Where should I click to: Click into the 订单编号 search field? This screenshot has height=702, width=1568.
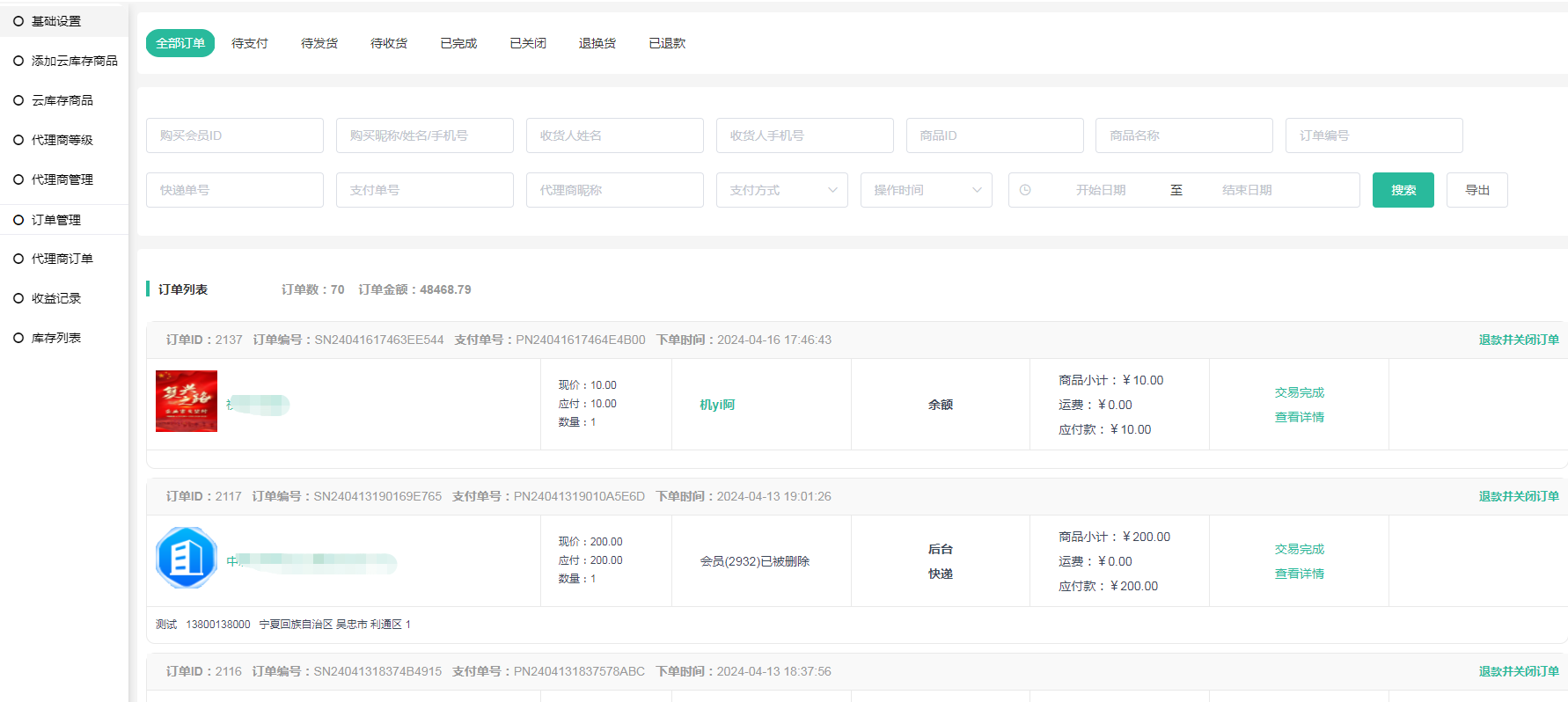pos(1374,135)
